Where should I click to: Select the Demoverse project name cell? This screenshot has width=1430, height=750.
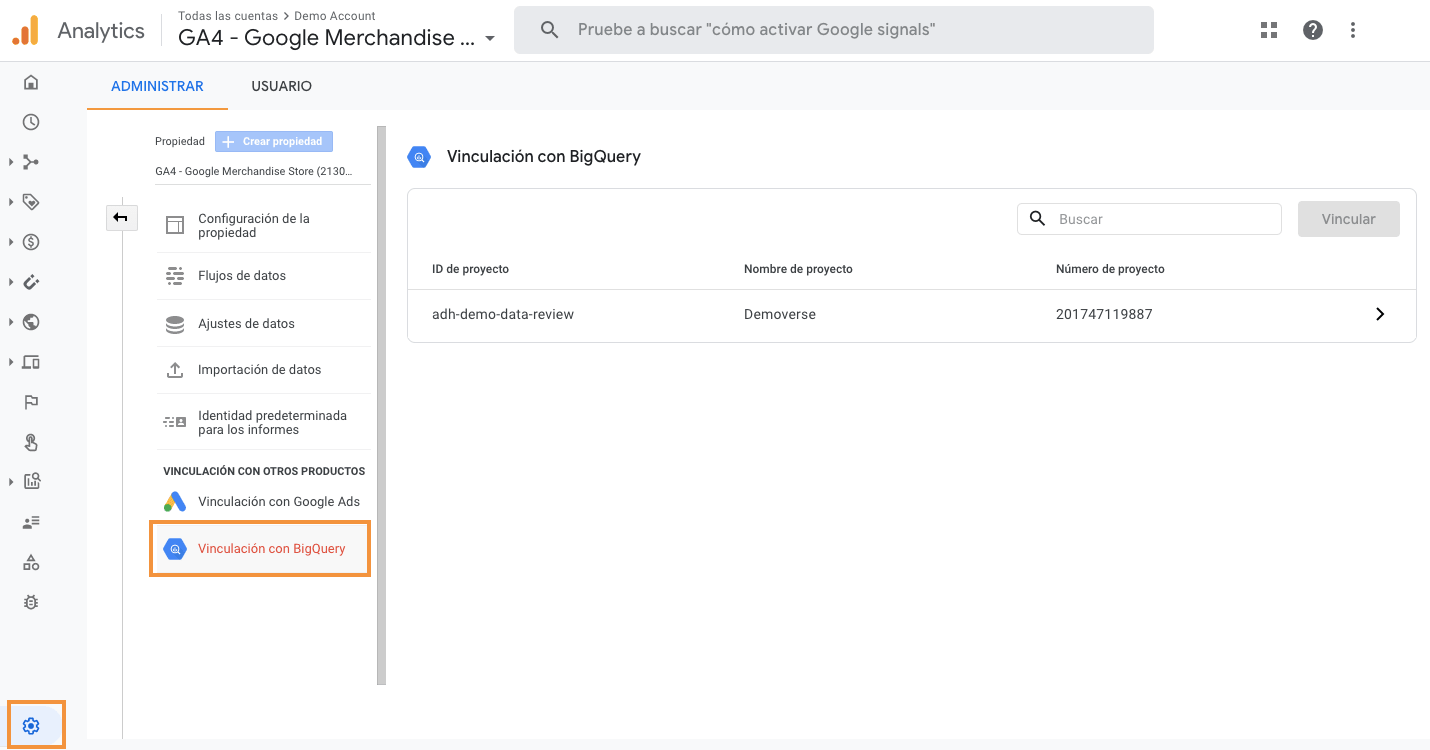click(780, 314)
